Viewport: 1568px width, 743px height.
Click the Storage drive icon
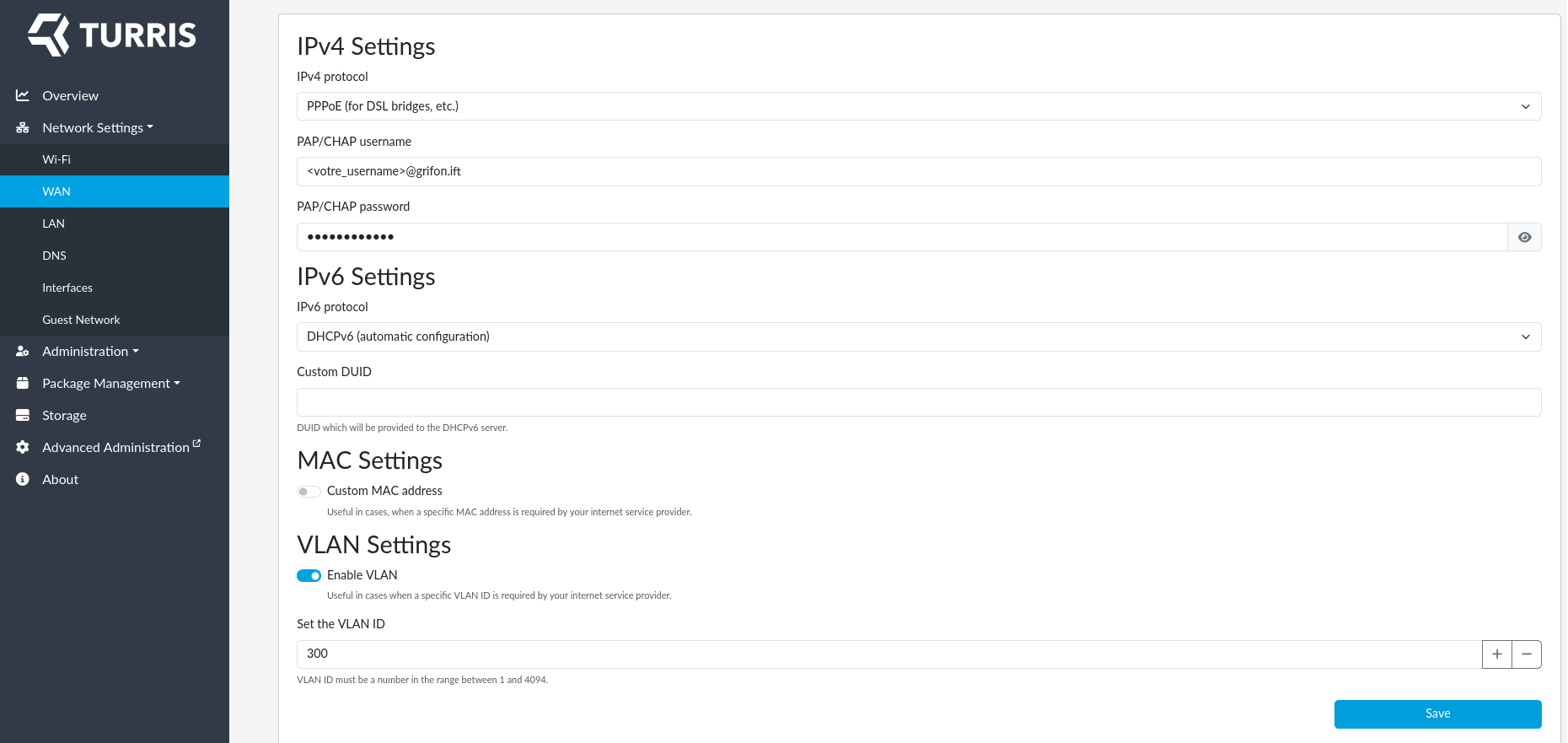(23, 416)
